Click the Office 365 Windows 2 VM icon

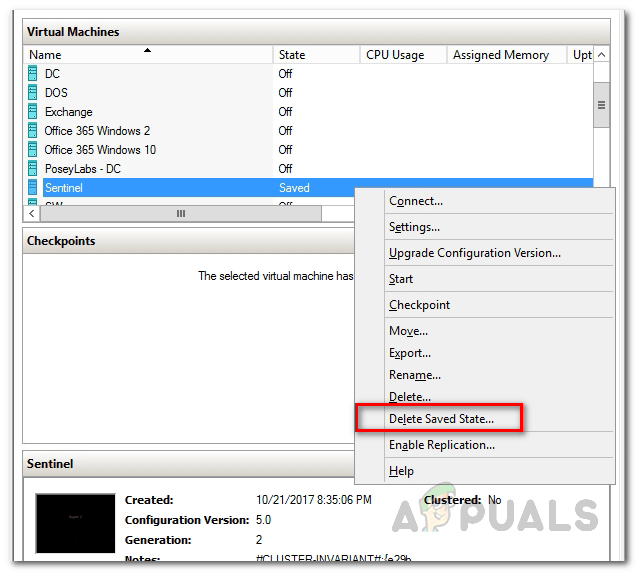pyautogui.click(x=33, y=131)
